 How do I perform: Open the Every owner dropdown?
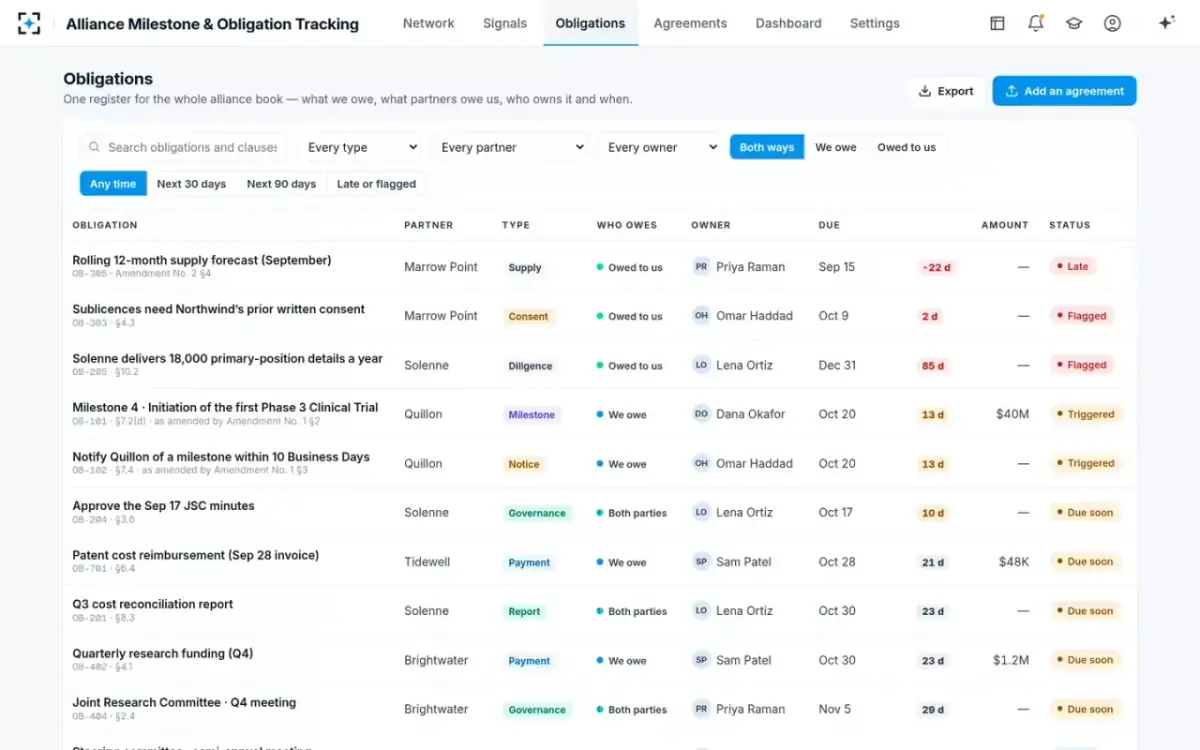coord(661,147)
